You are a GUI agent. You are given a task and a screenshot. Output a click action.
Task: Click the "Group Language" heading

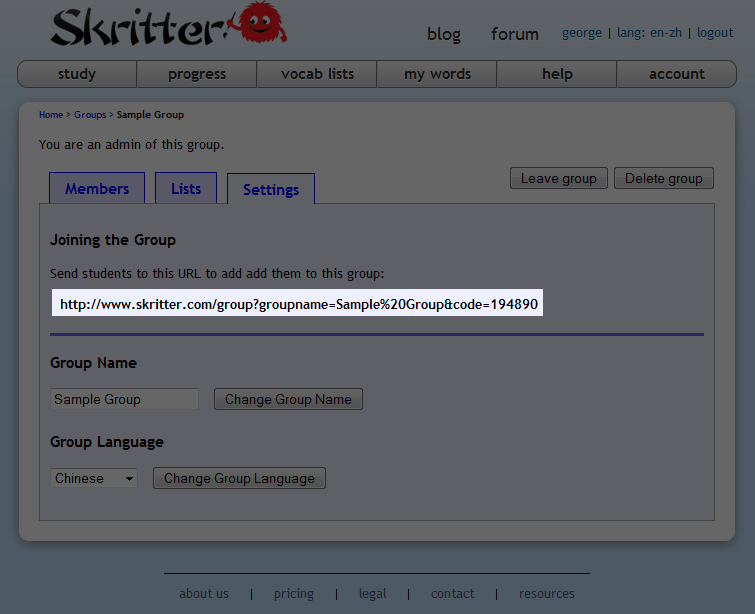point(107,442)
